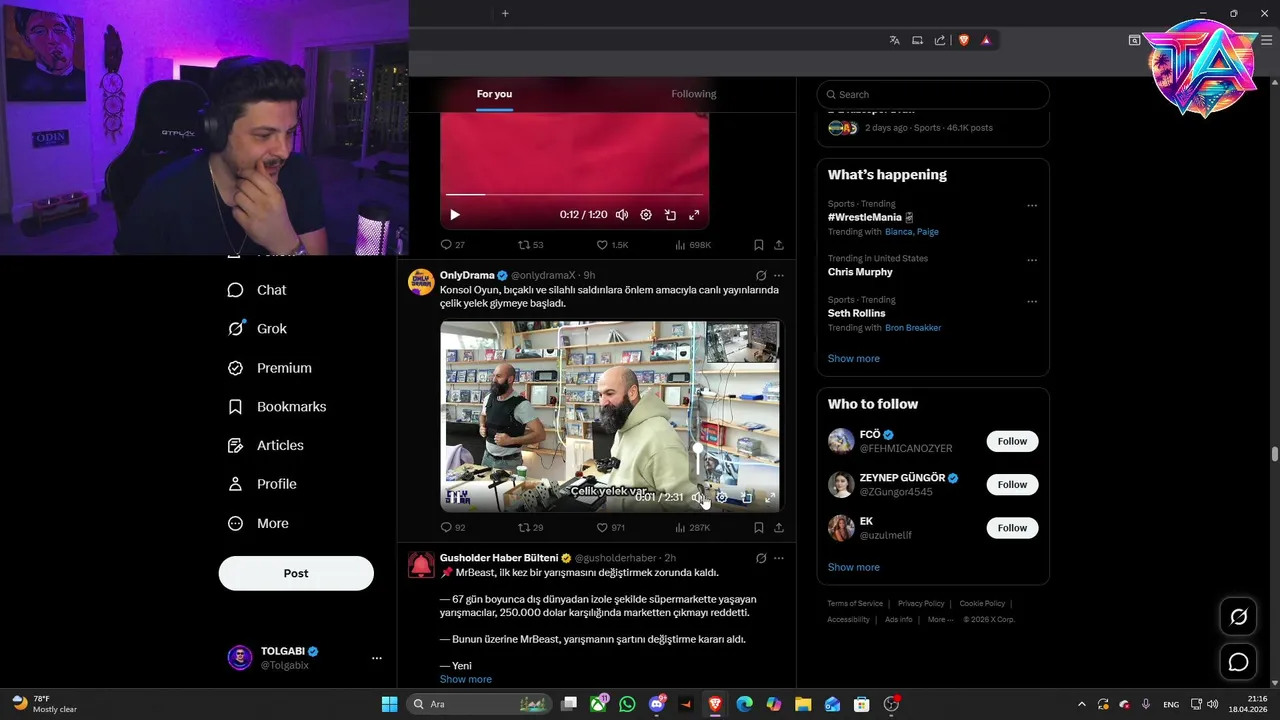Open Profile in the sidebar
The width and height of the screenshot is (1280, 720).
261,484
